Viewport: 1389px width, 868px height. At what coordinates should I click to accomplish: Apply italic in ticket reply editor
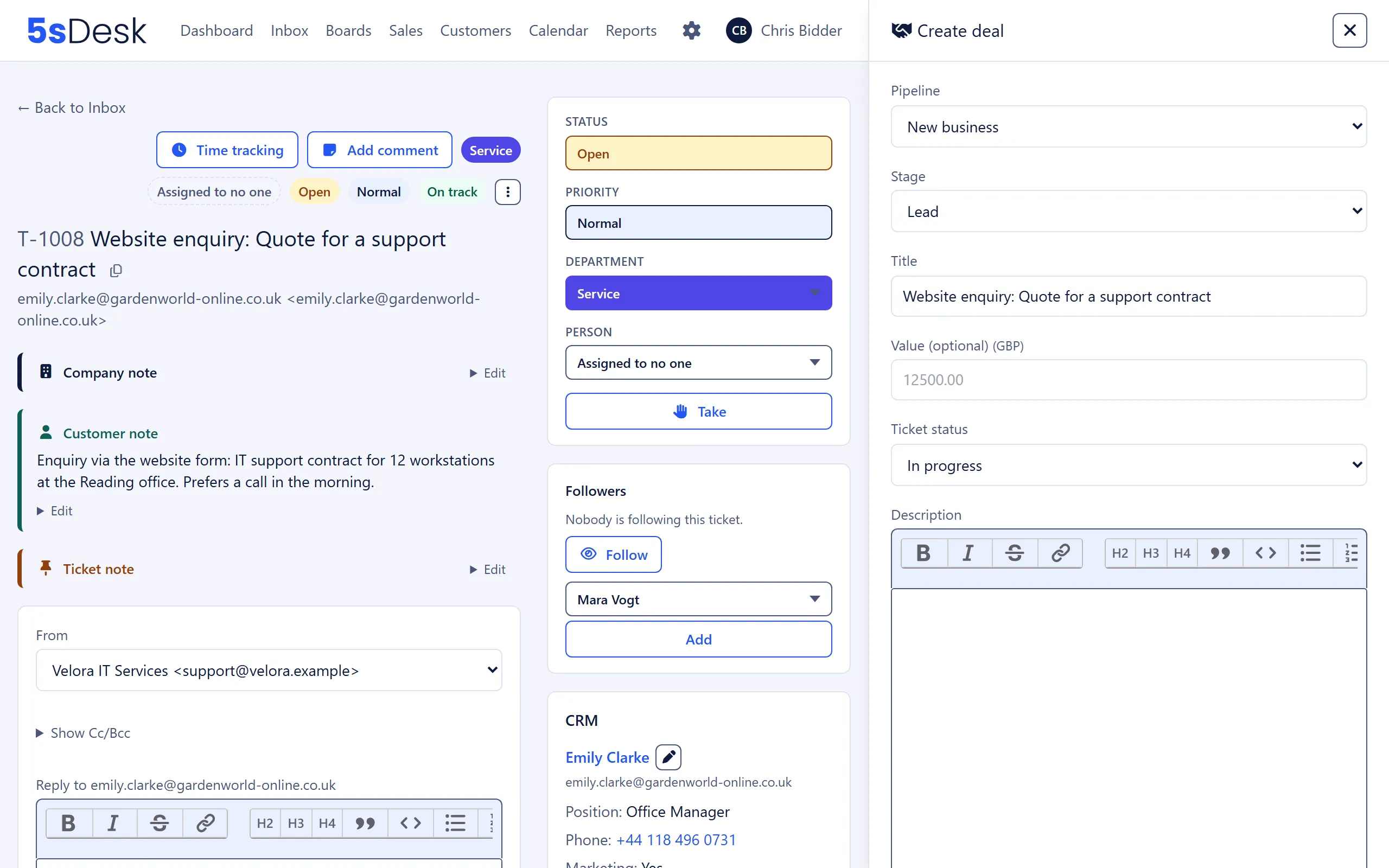[113, 823]
